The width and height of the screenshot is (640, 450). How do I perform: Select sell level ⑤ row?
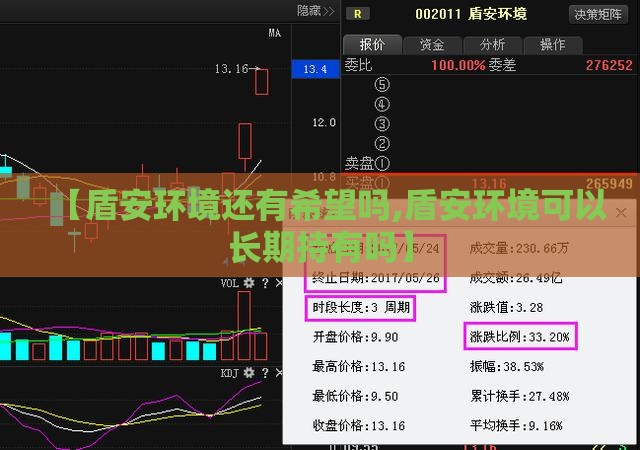(488, 85)
